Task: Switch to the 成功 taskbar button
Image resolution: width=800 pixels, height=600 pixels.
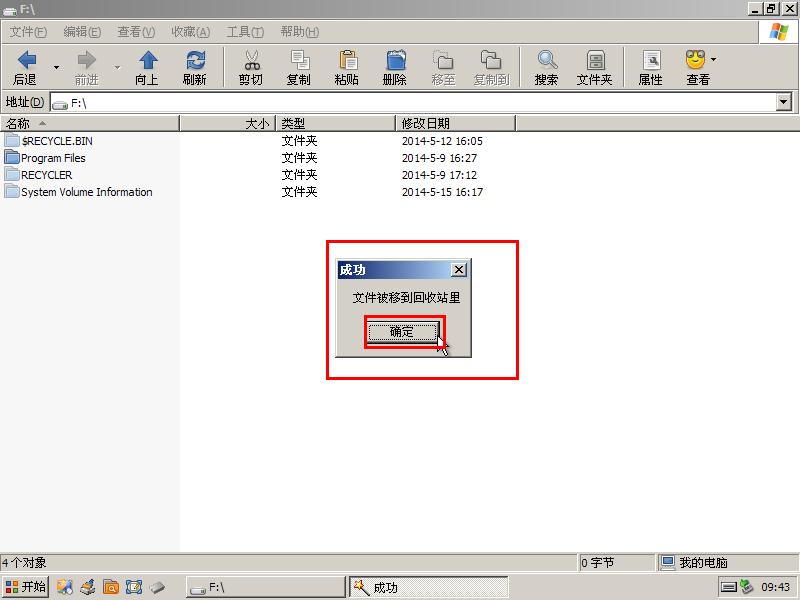Action: click(429, 587)
